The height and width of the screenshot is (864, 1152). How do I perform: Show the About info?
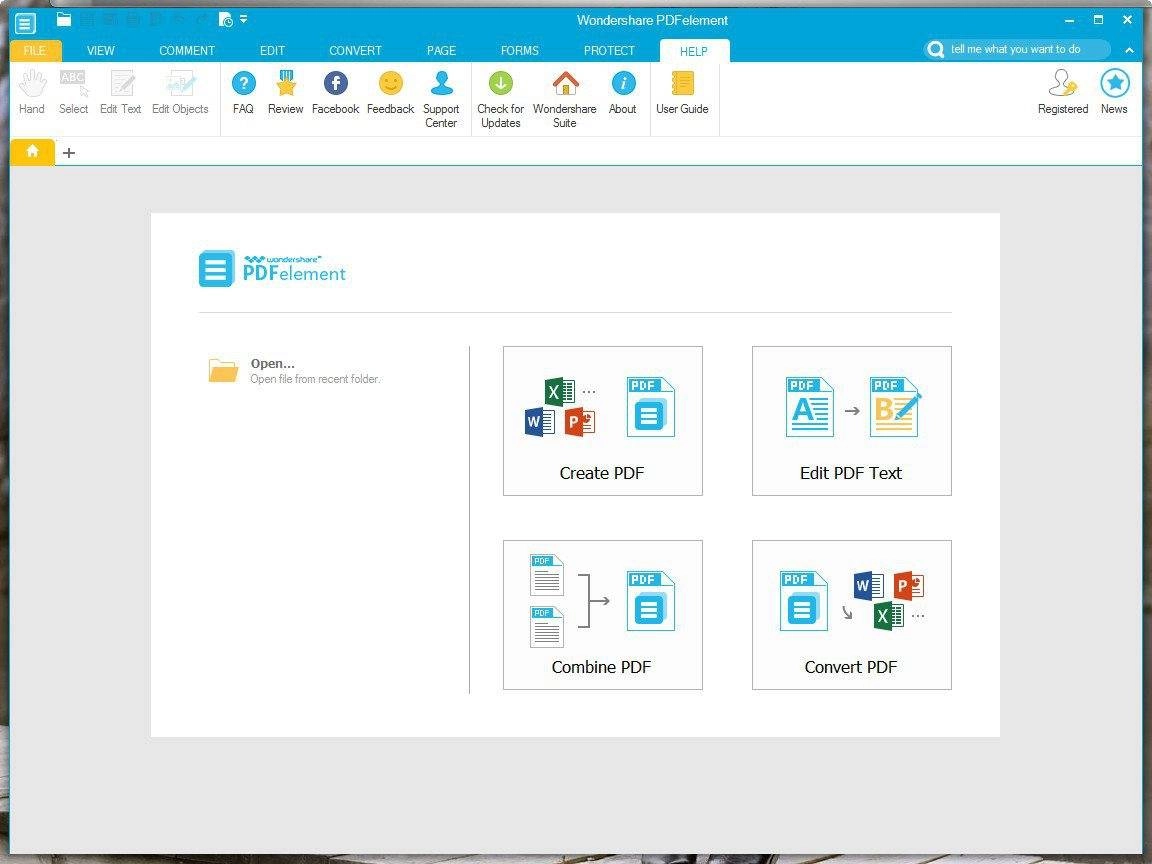coord(623,93)
